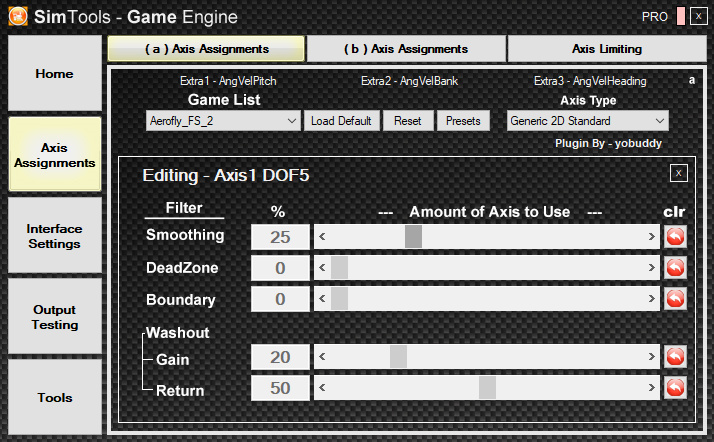Viewport: 714px width, 442px height.
Task: Clear the Smoothing filter with red reset icon
Action: click(675, 237)
